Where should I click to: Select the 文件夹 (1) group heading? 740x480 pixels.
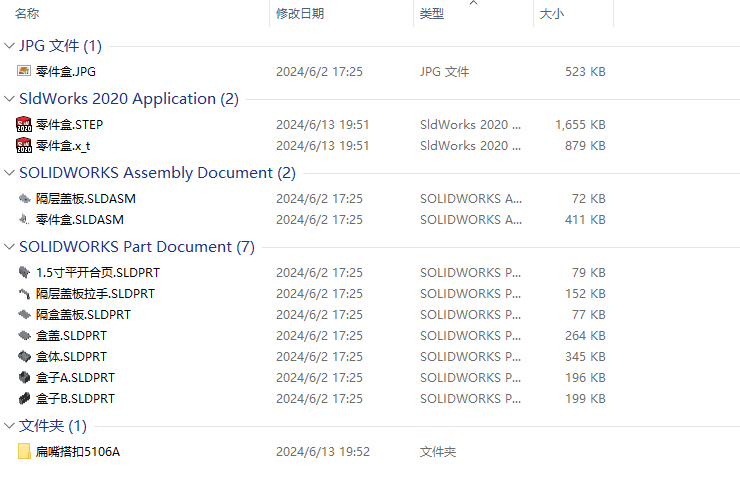pos(53,426)
